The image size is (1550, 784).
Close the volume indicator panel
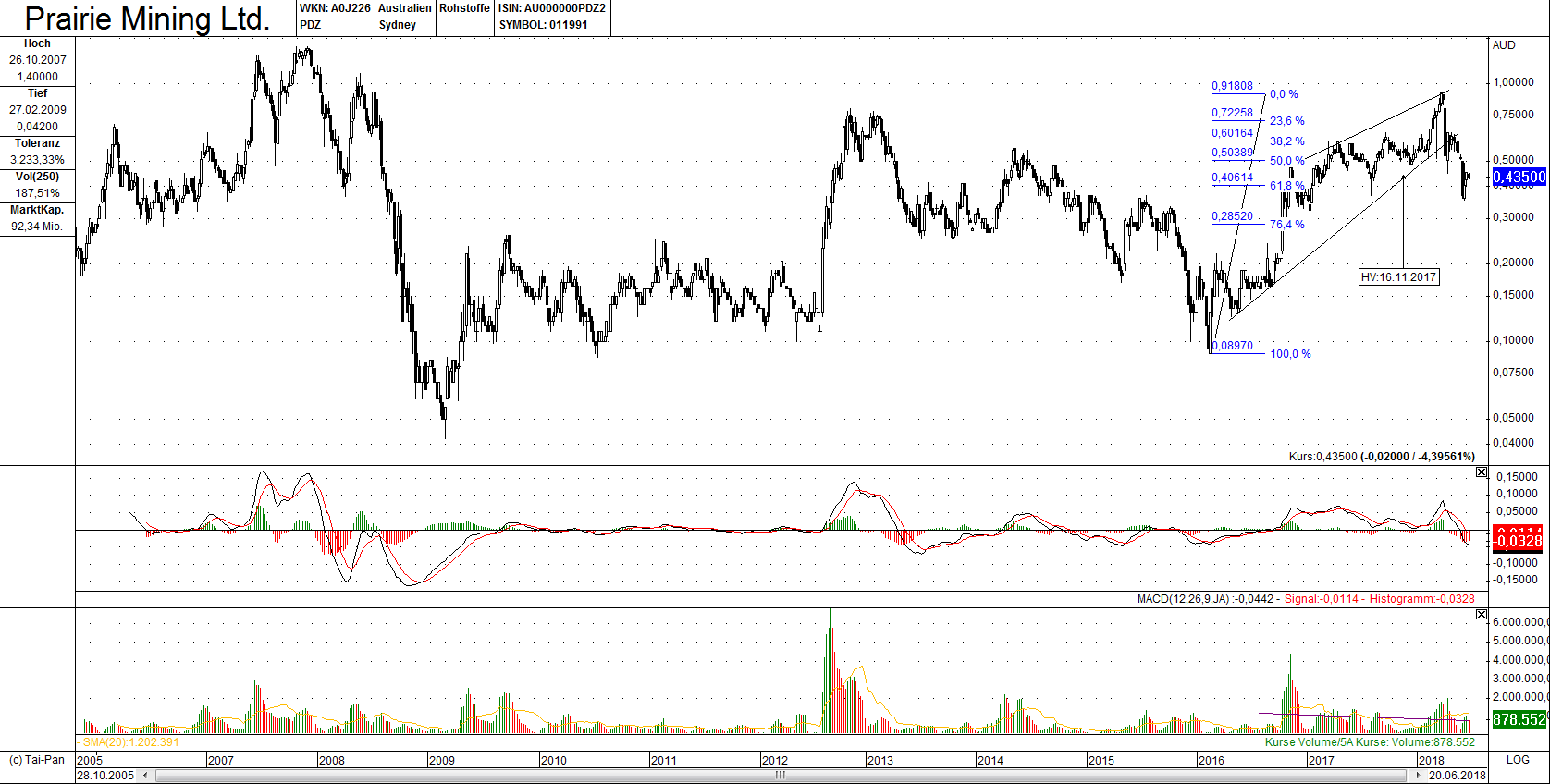click(1482, 615)
